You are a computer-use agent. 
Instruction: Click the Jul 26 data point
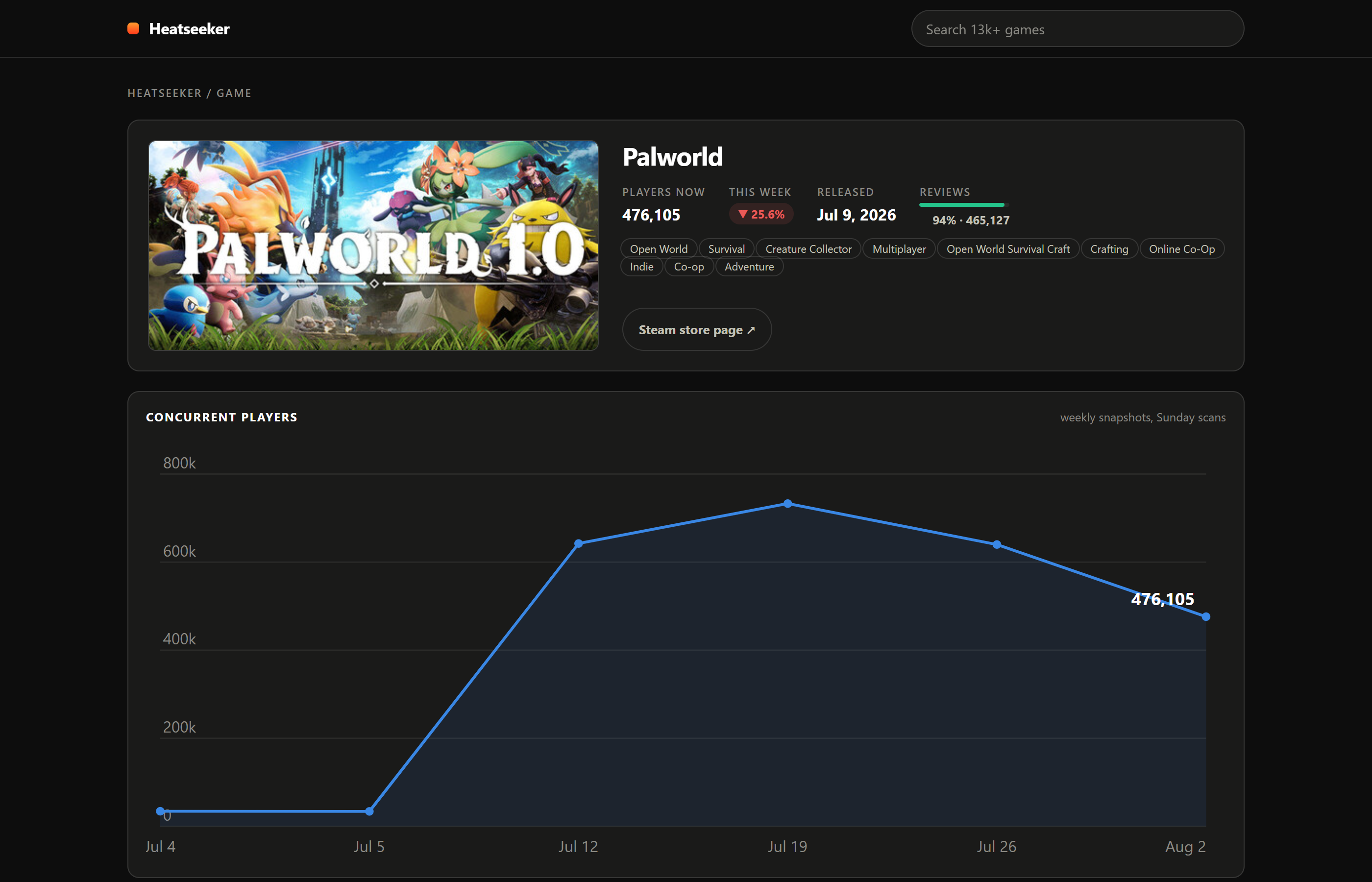(x=997, y=544)
